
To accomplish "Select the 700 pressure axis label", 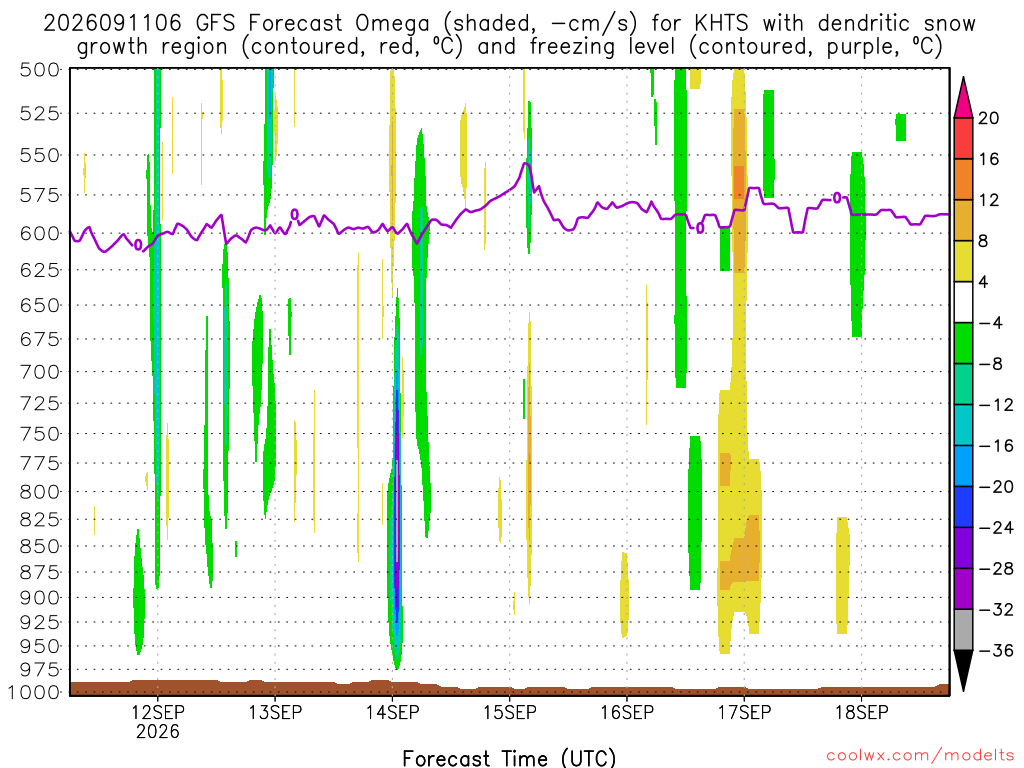I will coord(40,372).
